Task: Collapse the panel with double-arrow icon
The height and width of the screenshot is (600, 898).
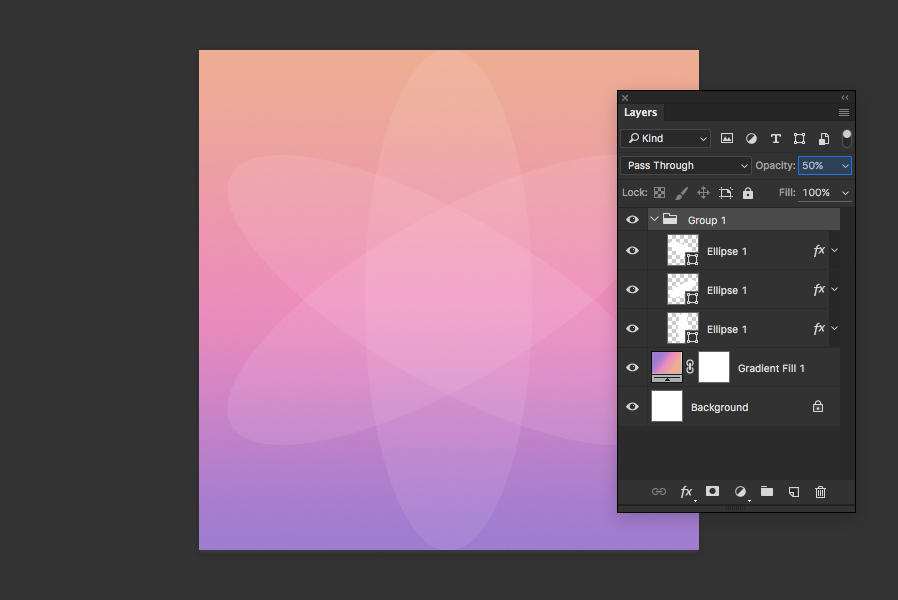Action: click(845, 98)
